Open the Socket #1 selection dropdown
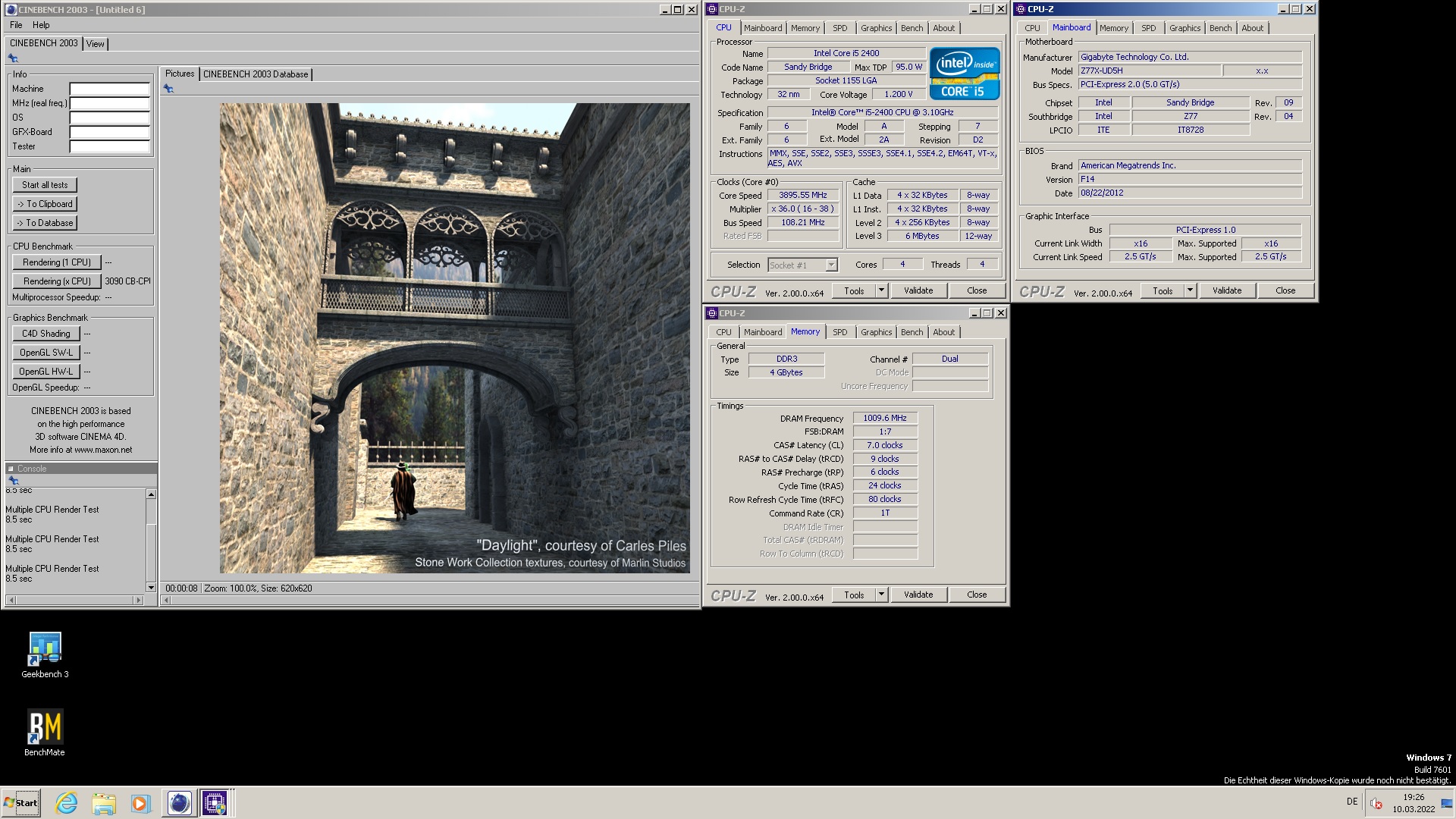The height and width of the screenshot is (819, 1456). coord(831,265)
